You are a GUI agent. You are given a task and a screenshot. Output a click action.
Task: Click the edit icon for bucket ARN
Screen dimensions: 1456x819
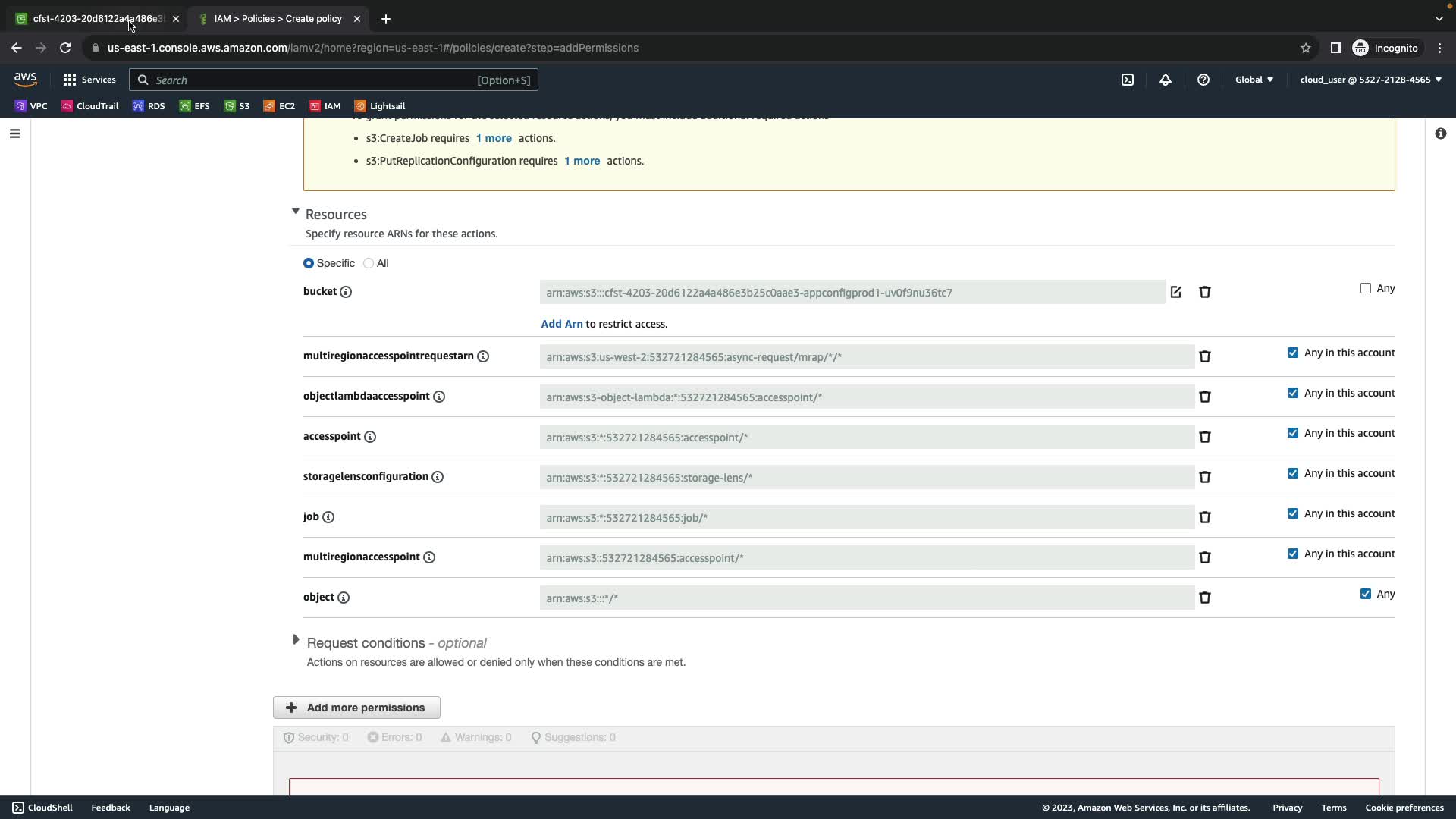[x=1175, y=292]
